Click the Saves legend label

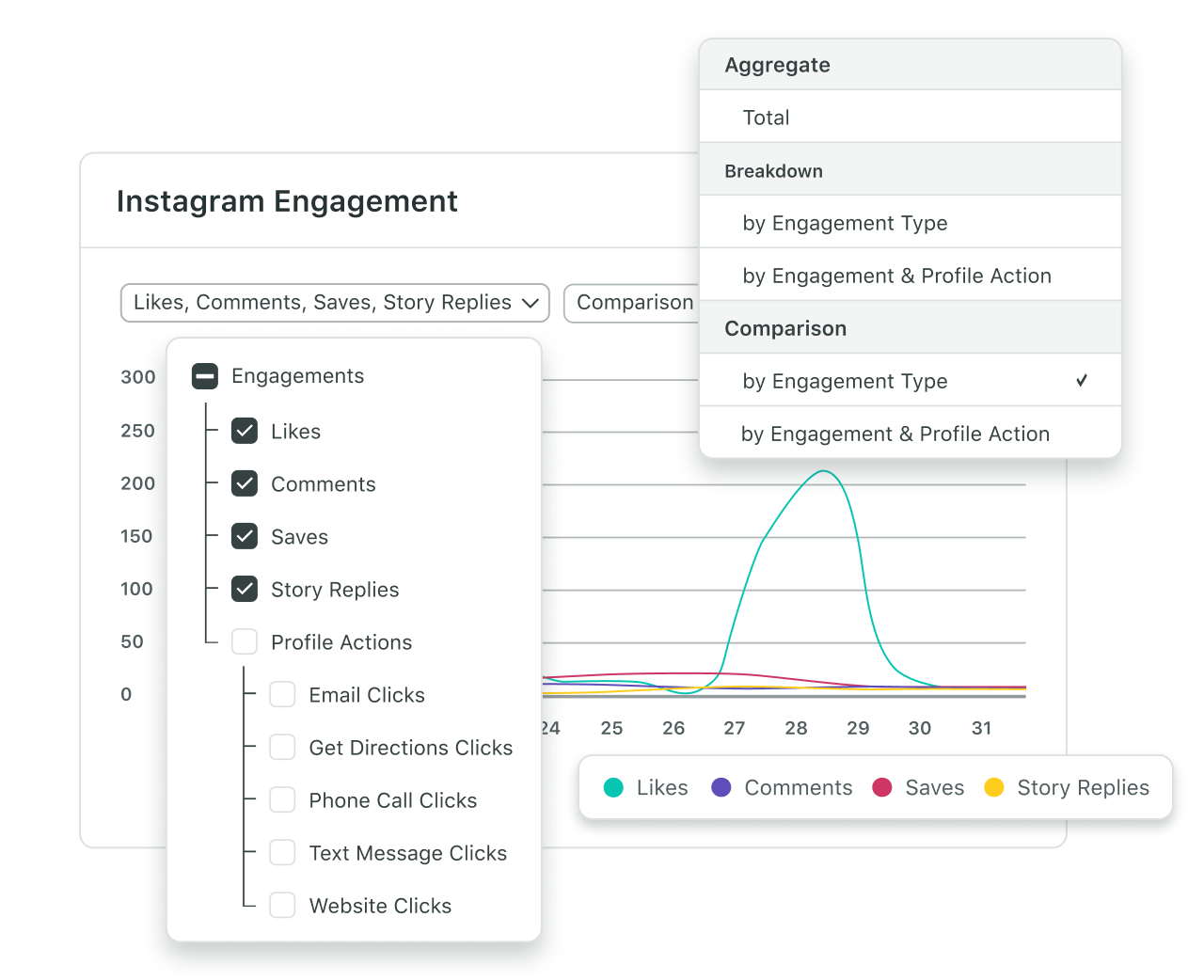coord(935,787)
